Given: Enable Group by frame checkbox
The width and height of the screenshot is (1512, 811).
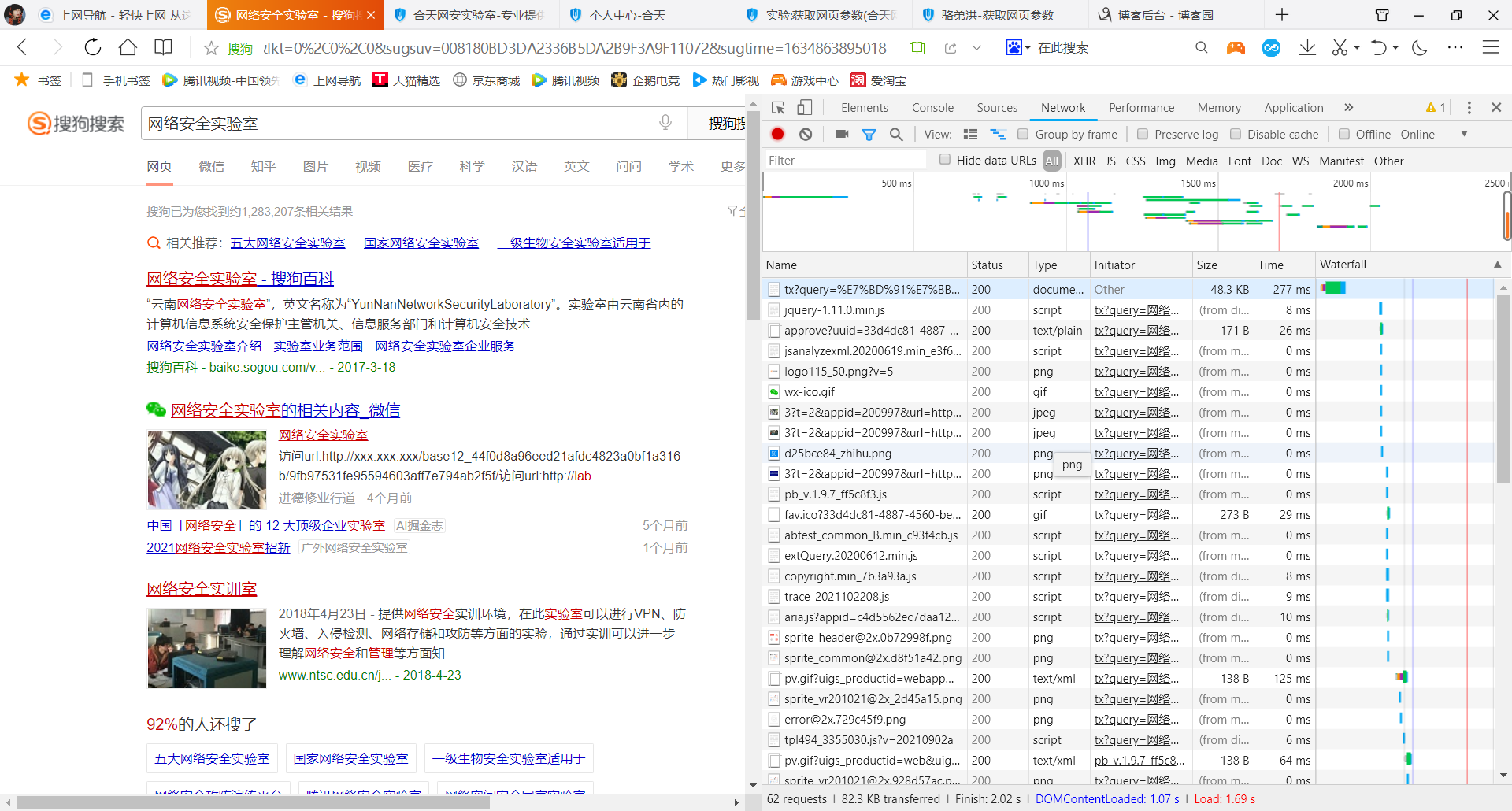Looking at the screenshot, I should pos(1023,135).
